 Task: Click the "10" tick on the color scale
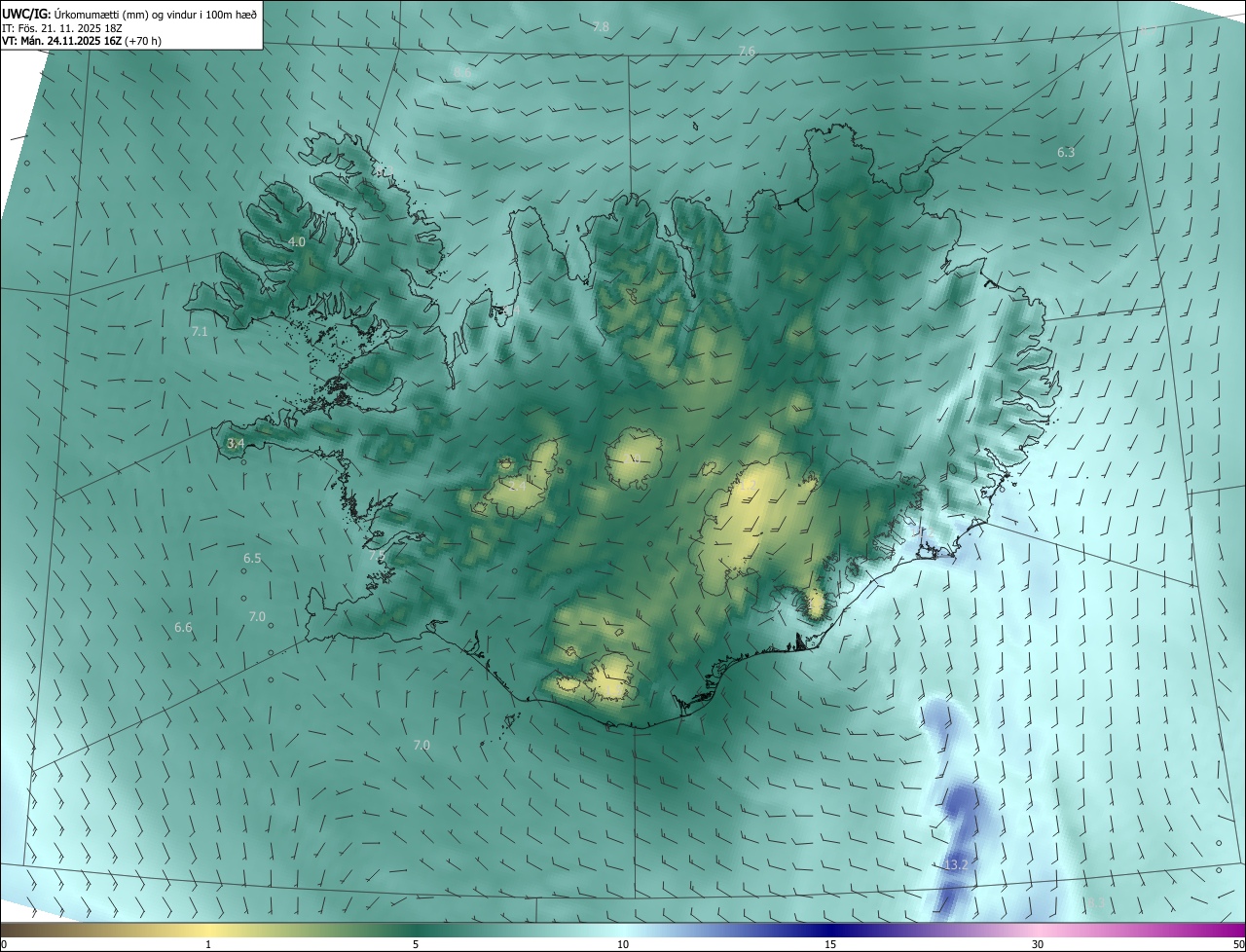pos(623,945)
